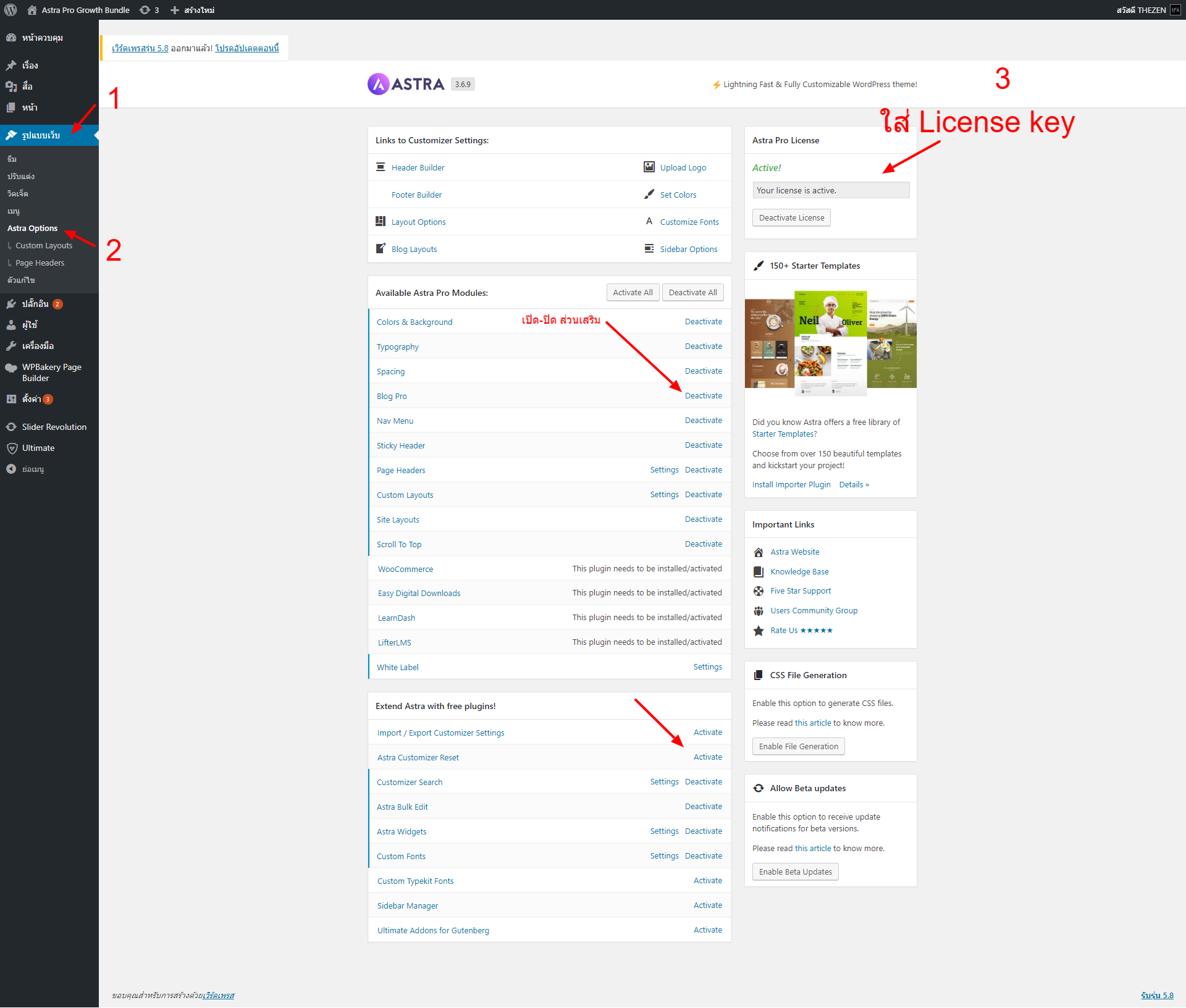Open the Custom Layouts submenu item

point(43,246)
